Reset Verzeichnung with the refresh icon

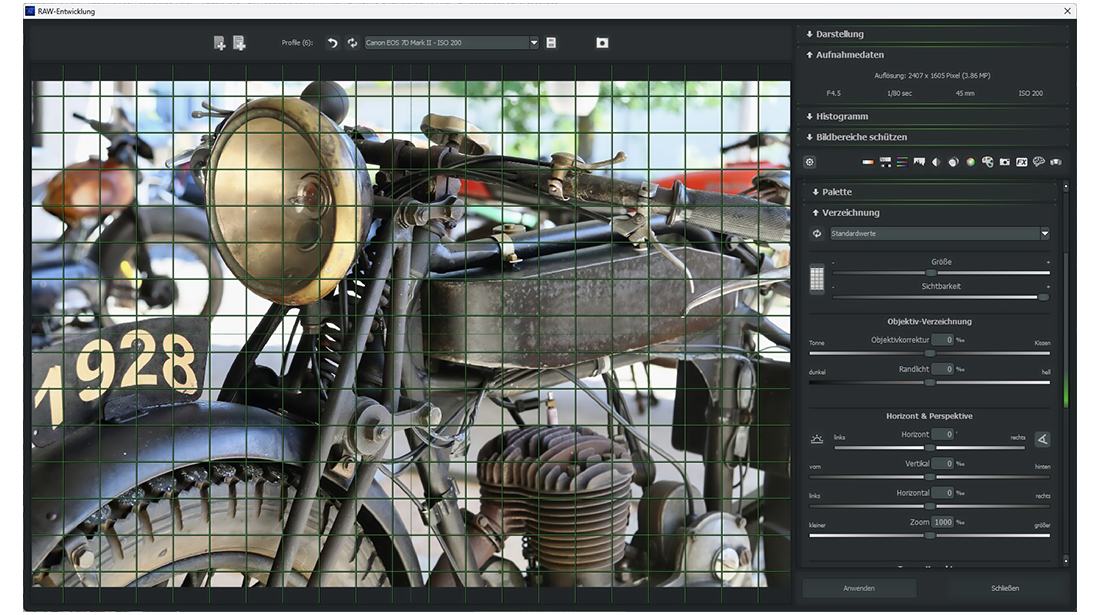tap(817, 234)
